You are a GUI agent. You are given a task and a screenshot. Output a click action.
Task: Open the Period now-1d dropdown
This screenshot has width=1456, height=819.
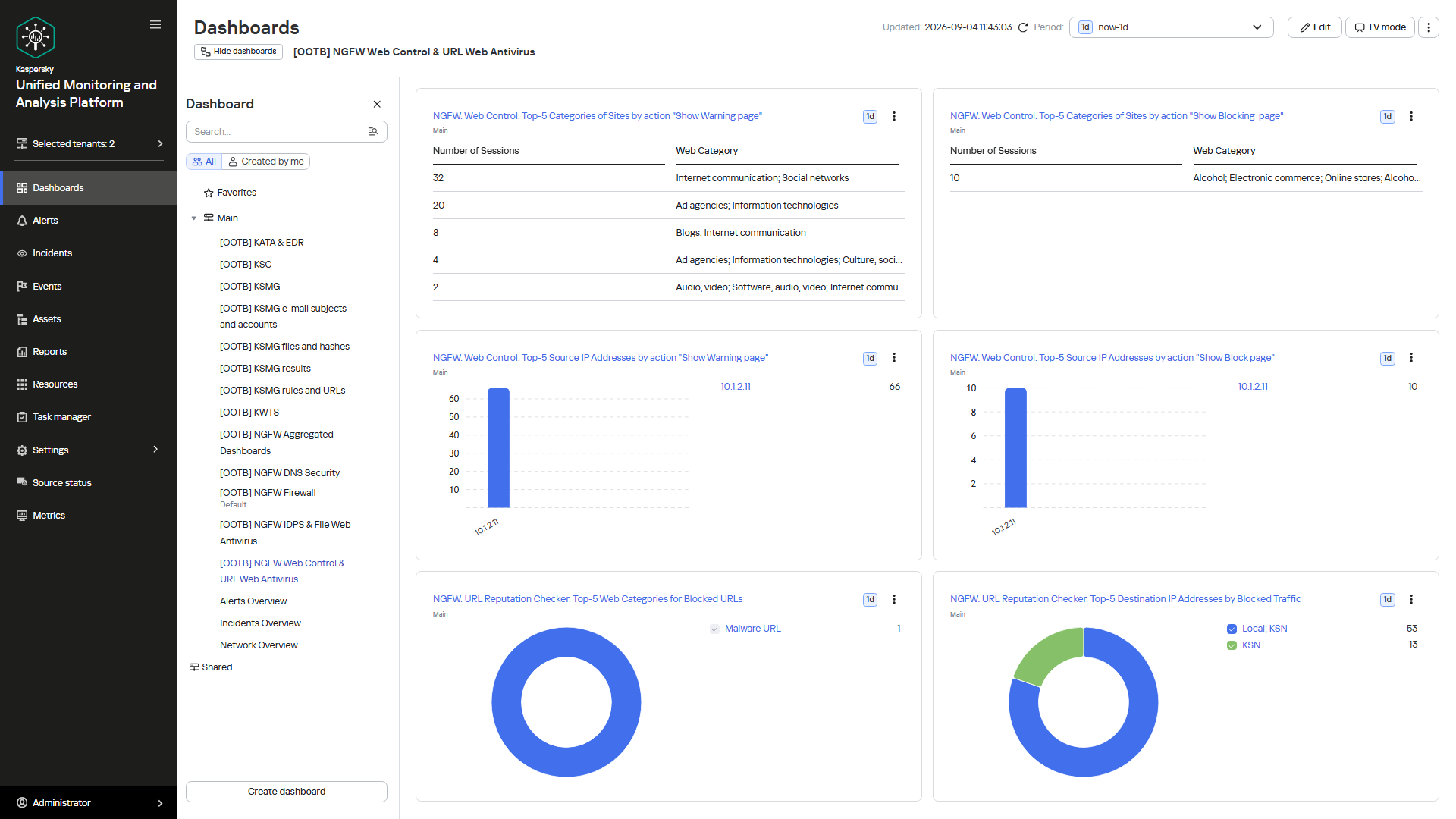click(1171, 27)
